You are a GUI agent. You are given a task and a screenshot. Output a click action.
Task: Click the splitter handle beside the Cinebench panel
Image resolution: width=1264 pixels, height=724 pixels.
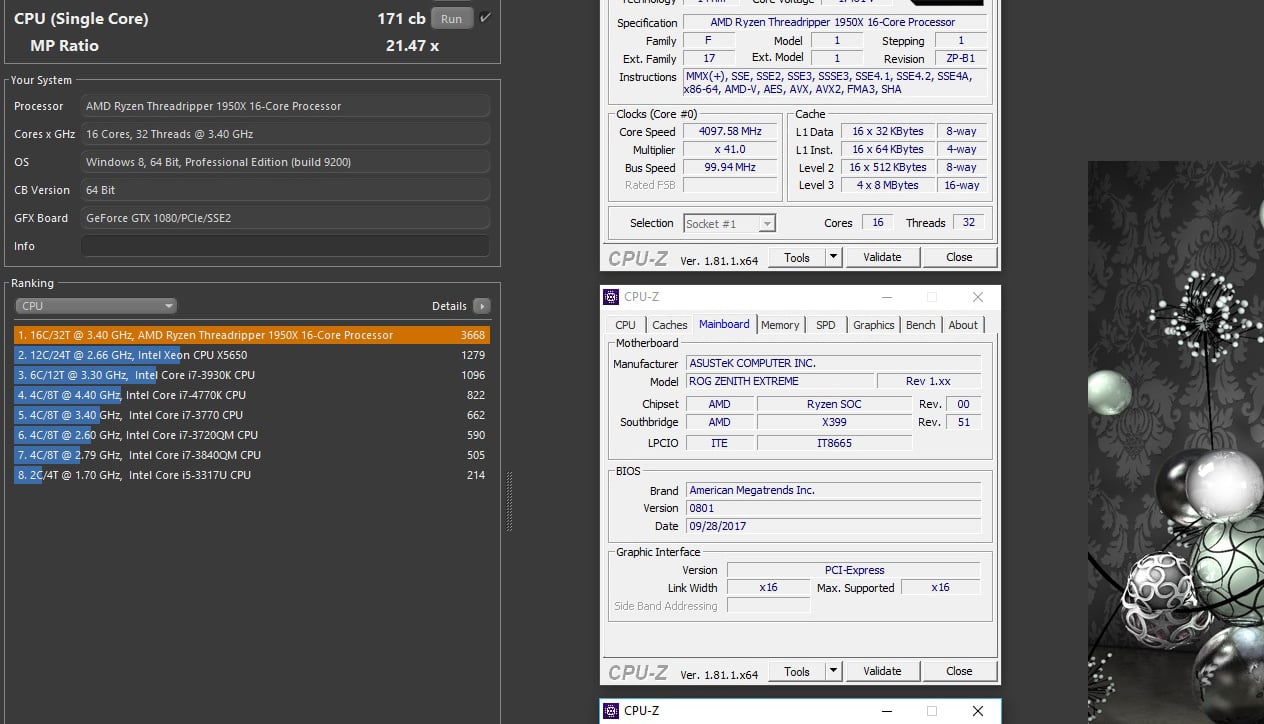(509, 501)
